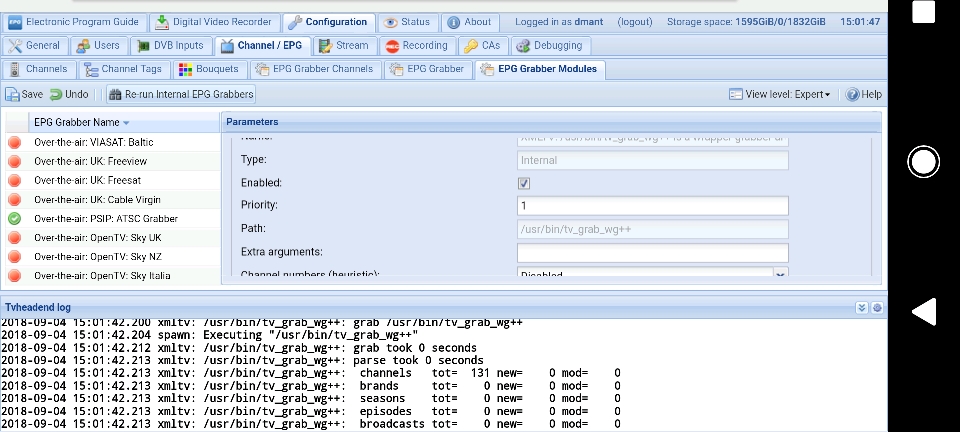Click the logout link
The image size is (960, 432).
[635, 22]
